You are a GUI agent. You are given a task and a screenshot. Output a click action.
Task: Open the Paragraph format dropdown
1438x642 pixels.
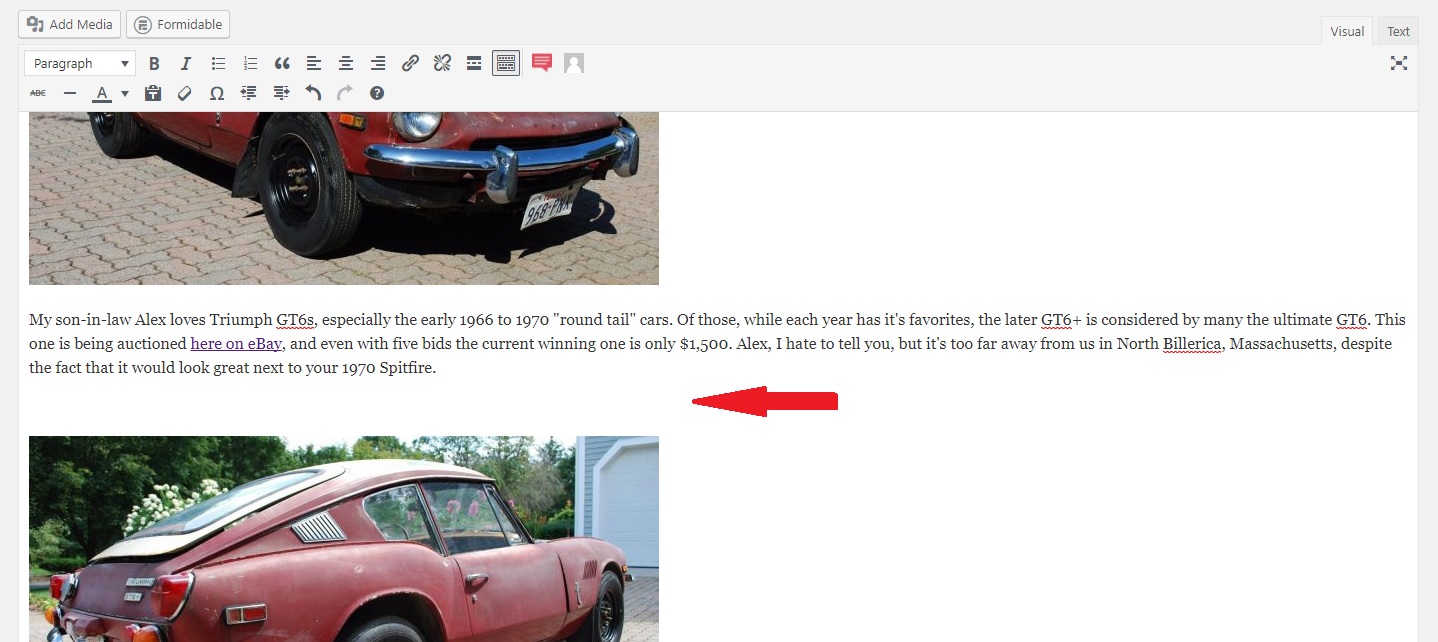pos(80,63)
